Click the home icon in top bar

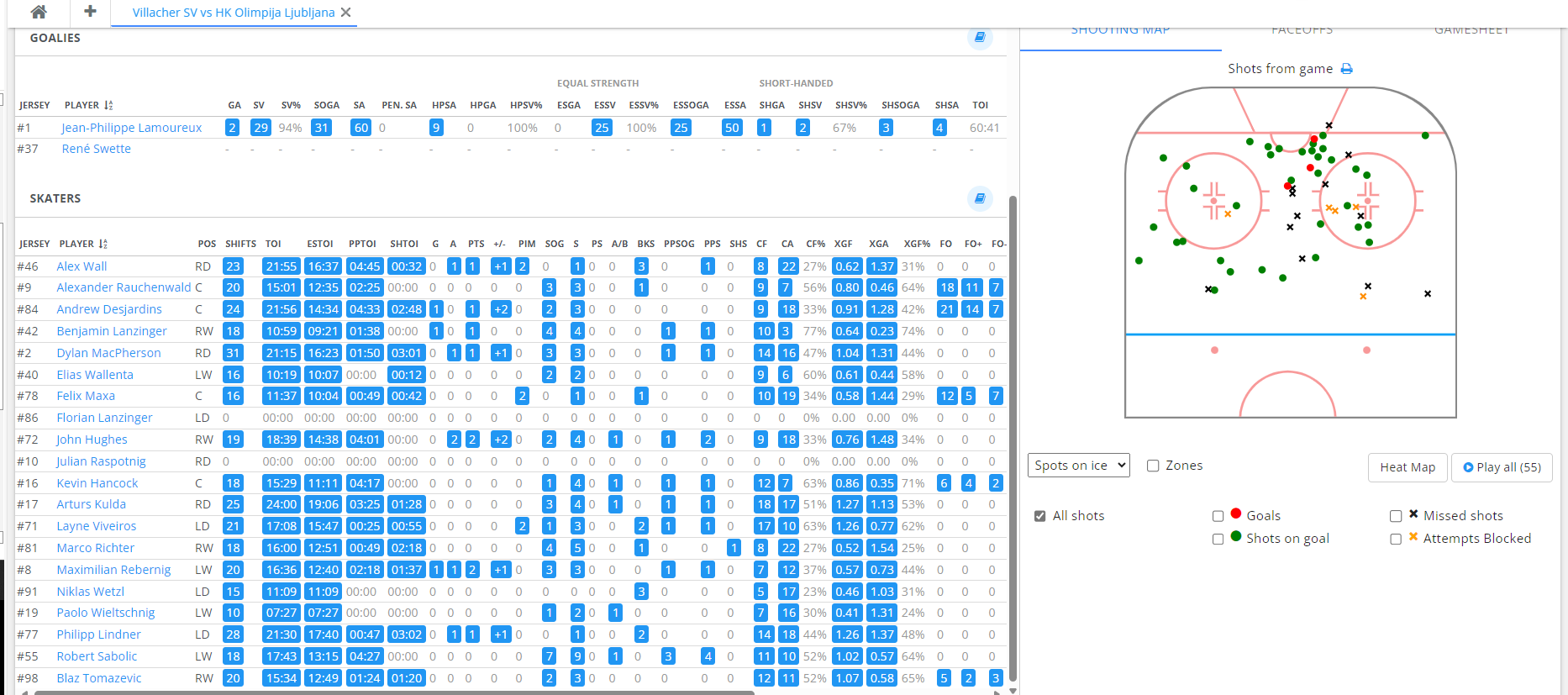pyautogui.click(x=39, y=12)
